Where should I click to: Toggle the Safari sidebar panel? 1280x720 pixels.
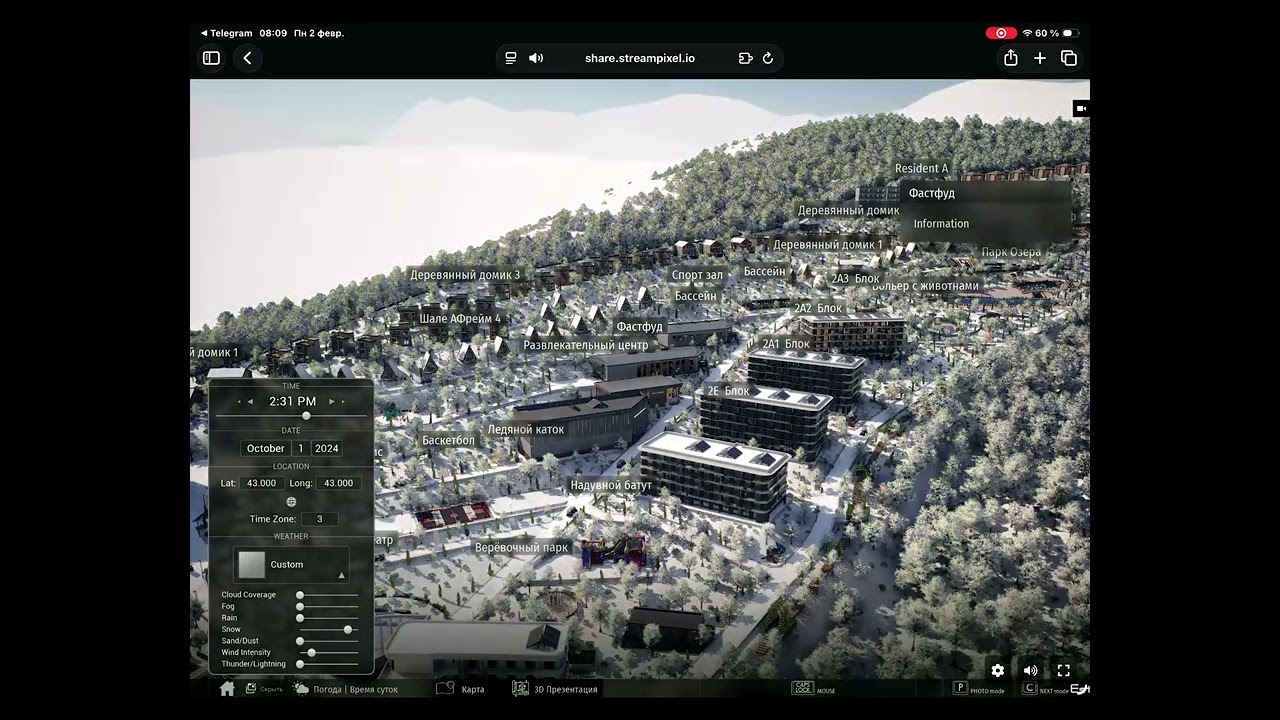pyautogui.click(x=211, y=58)
